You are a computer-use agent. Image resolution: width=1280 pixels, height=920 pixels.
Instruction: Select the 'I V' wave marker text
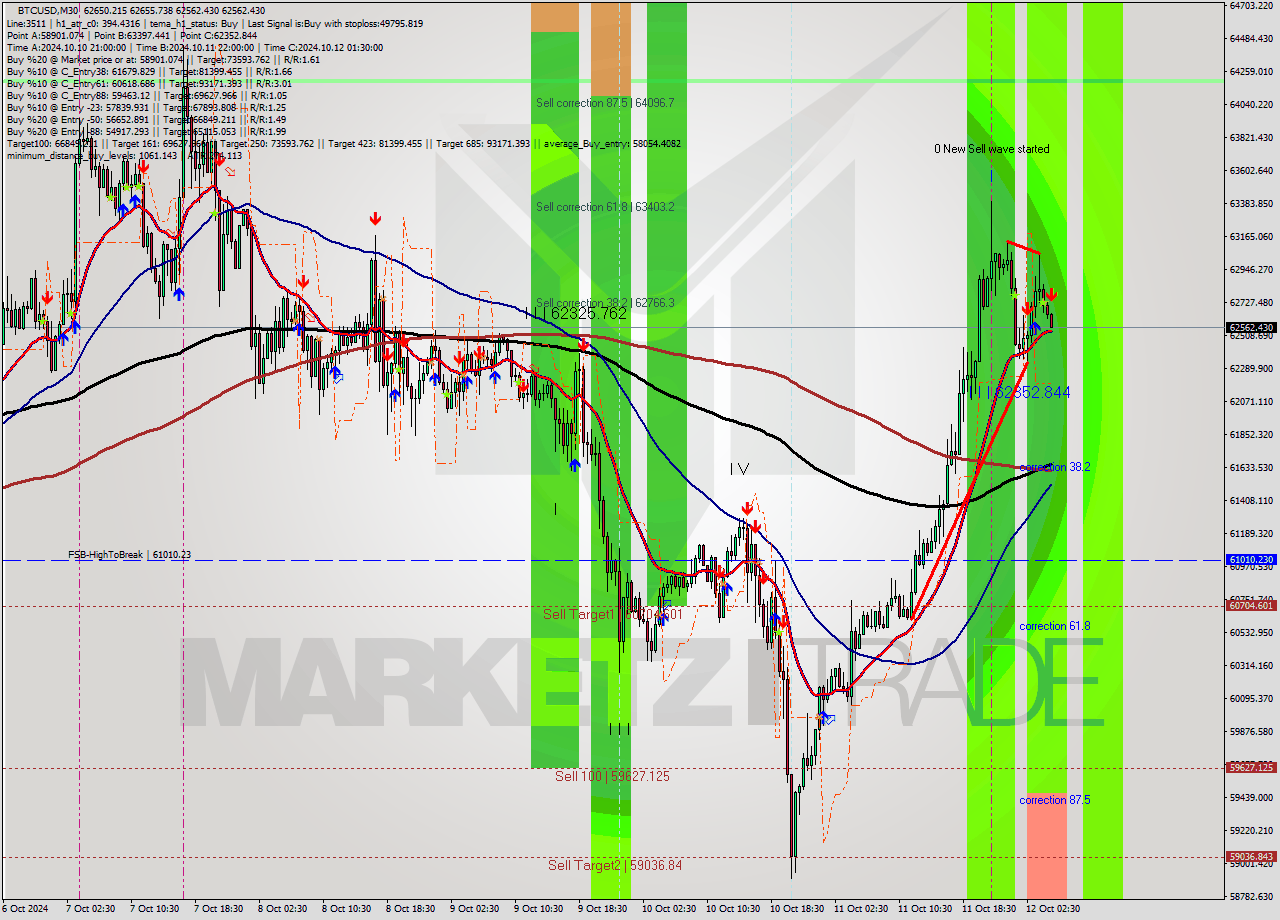(739, 468)
